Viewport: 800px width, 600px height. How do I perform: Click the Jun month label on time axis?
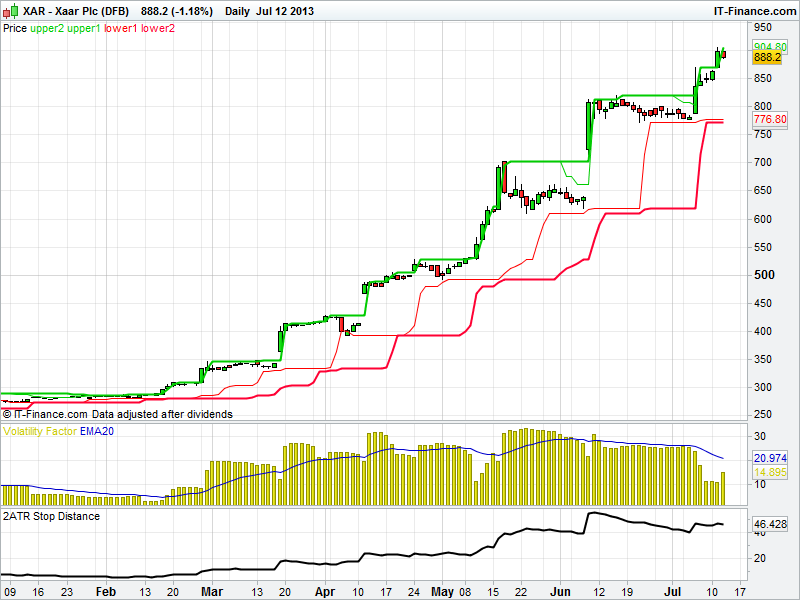tap(560, 592)
